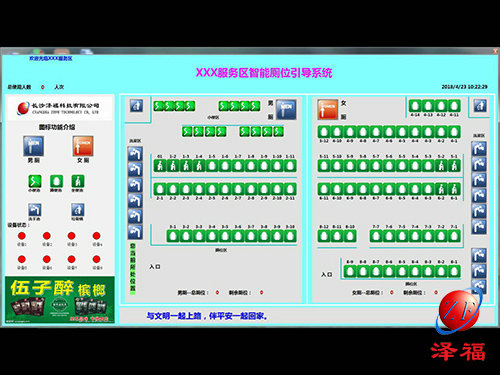
Task: Click the orange WOMEN restroom icon in legend
Action: [83, 146]
